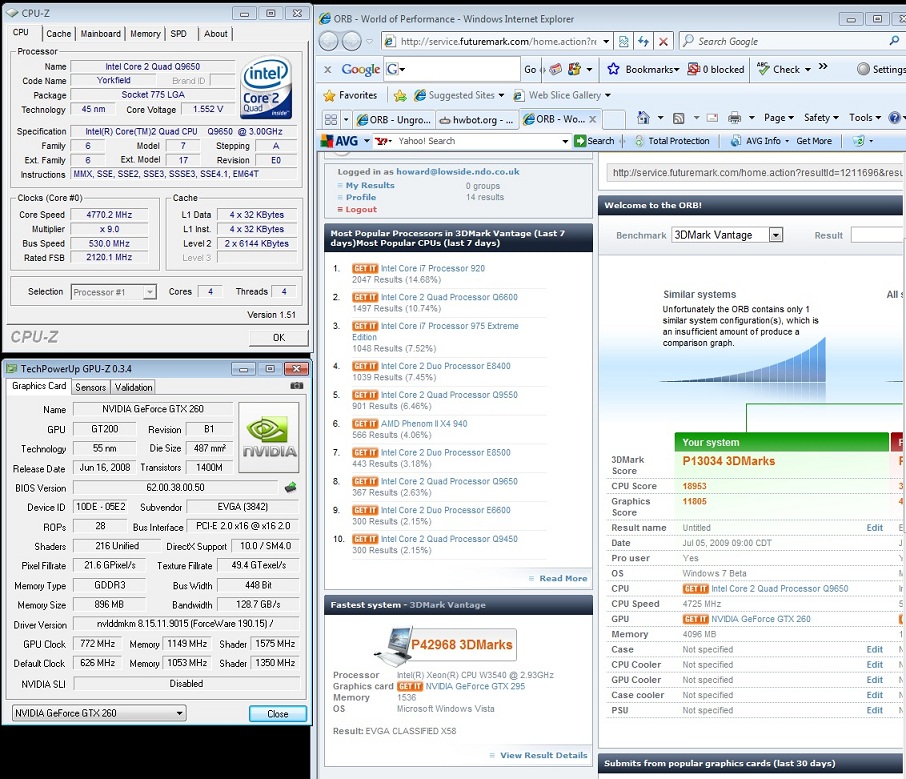Open the IE Tools menu
This screenshot has width=906, height=779.
pyautogui.click(x=865, y=118)
